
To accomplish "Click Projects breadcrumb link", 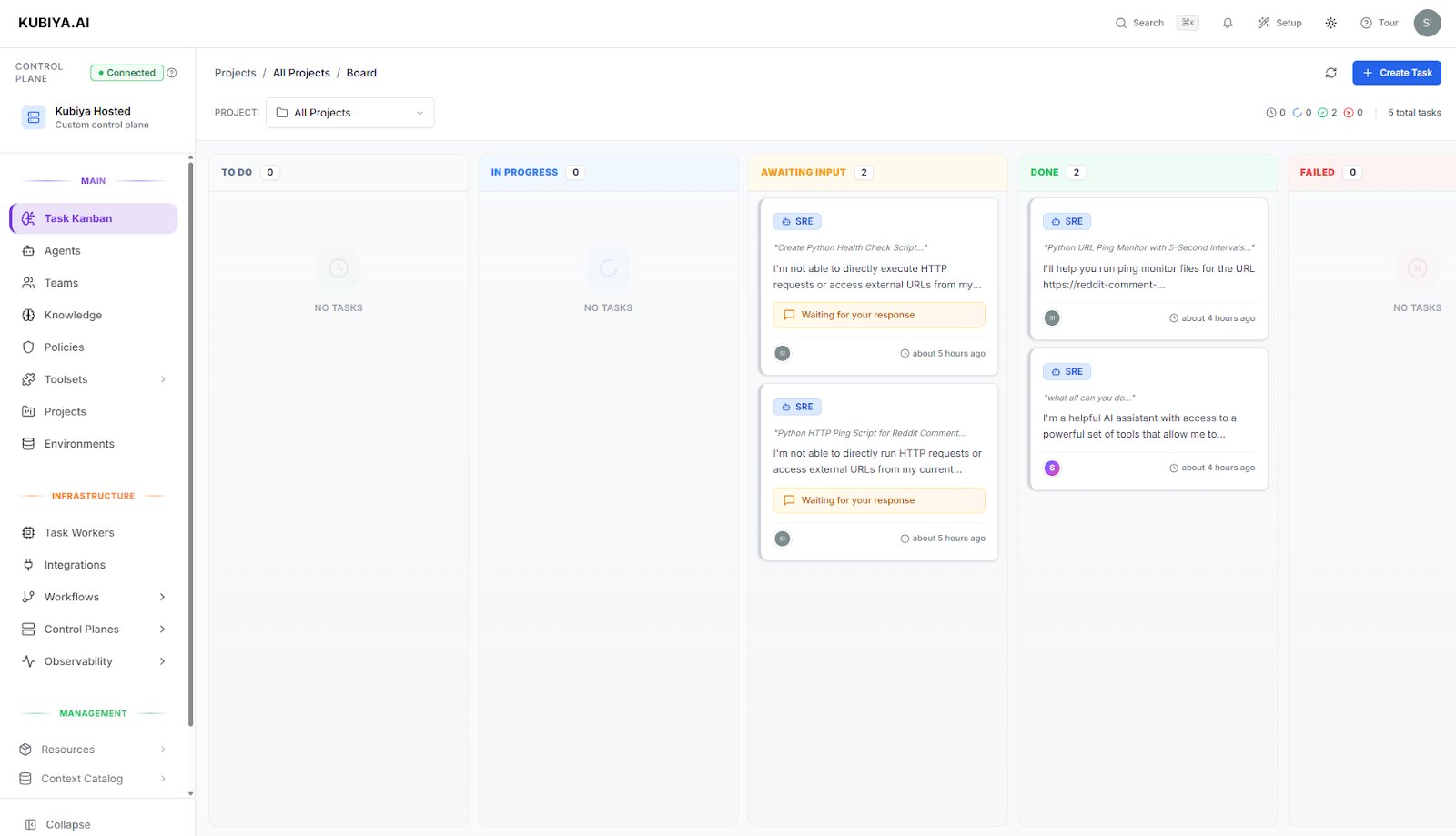I will coord(235,73).
